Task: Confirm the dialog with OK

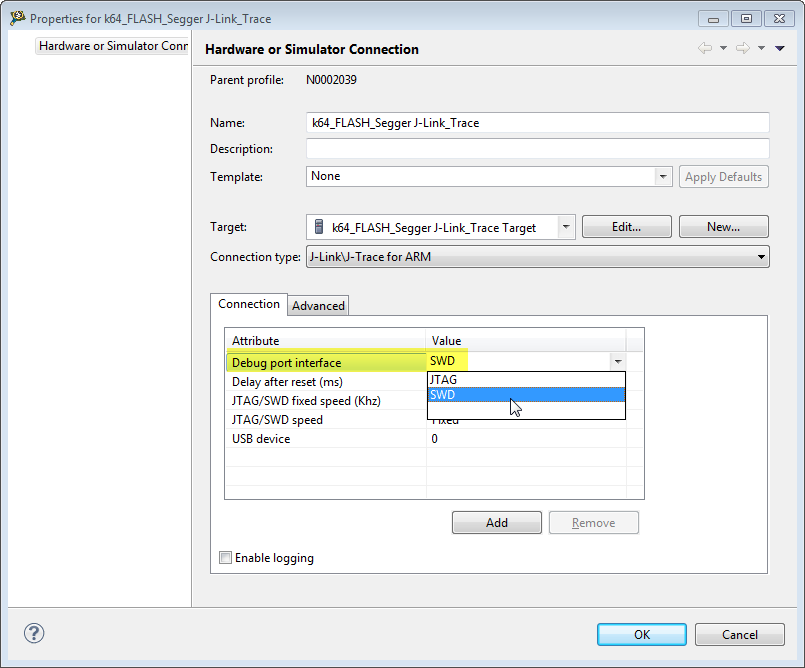Action: coord(641,634)
